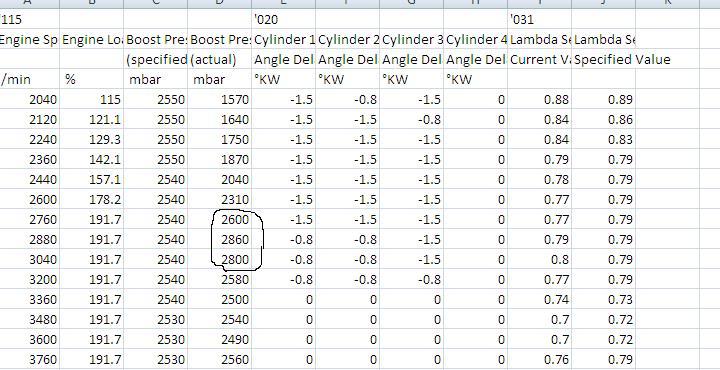Select the '020 group label cell
Viewport: 720px width, 370px height.
click(283, 19)
